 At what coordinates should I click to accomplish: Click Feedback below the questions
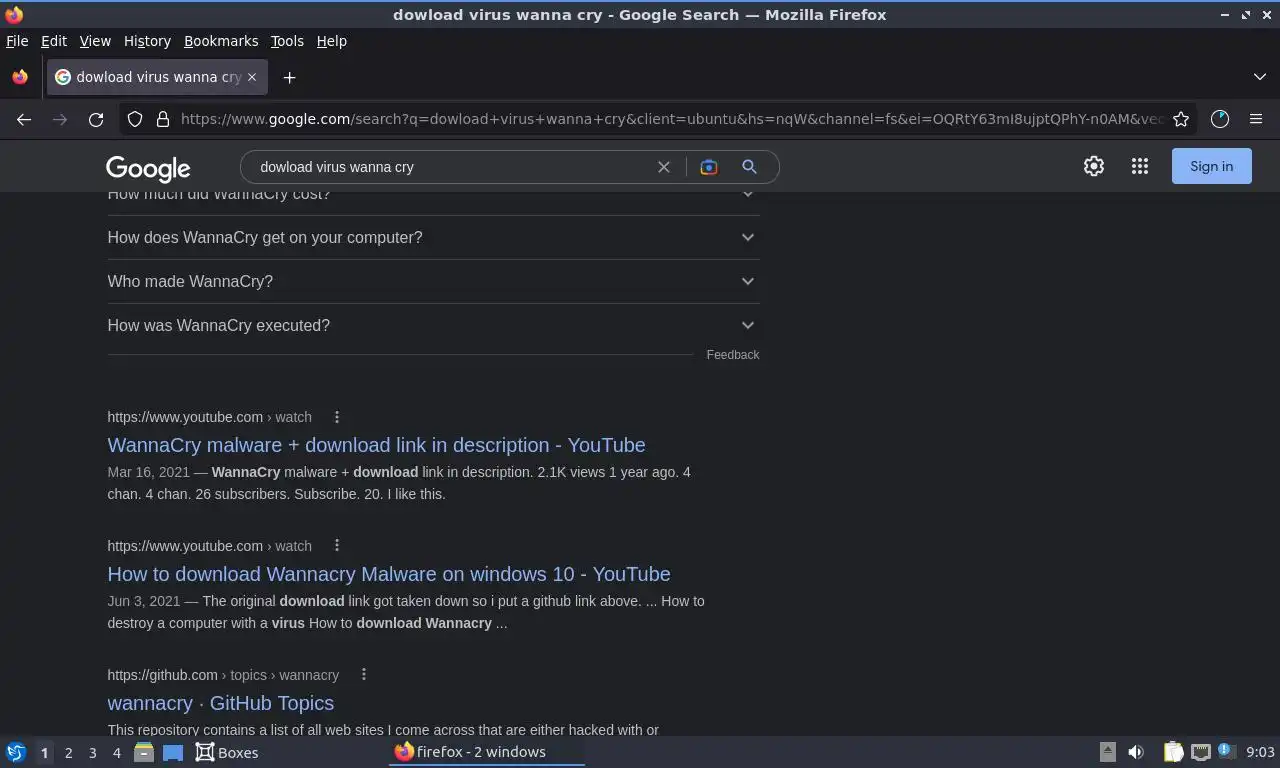[x=733, y=355]
